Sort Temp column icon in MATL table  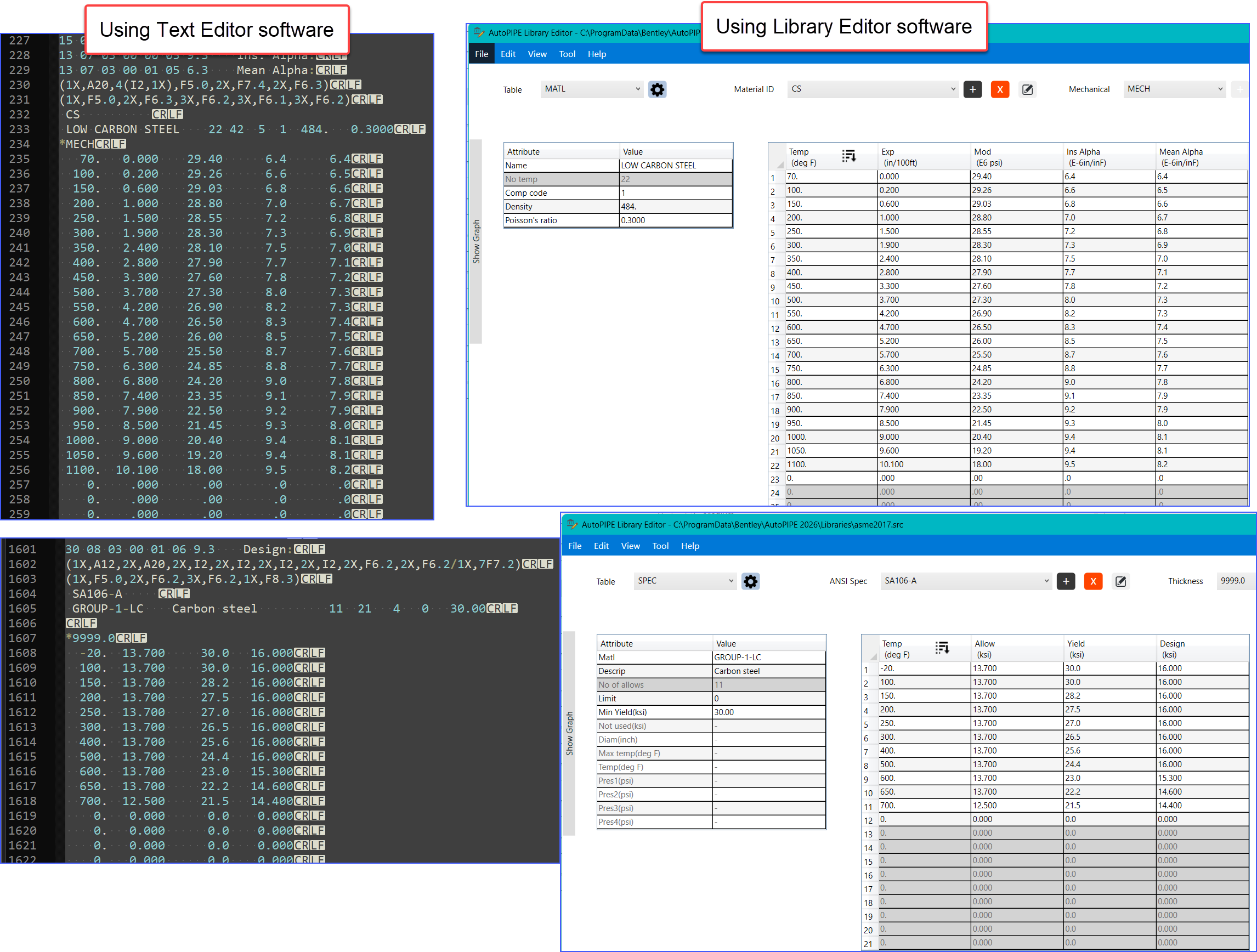pos(848,156)
